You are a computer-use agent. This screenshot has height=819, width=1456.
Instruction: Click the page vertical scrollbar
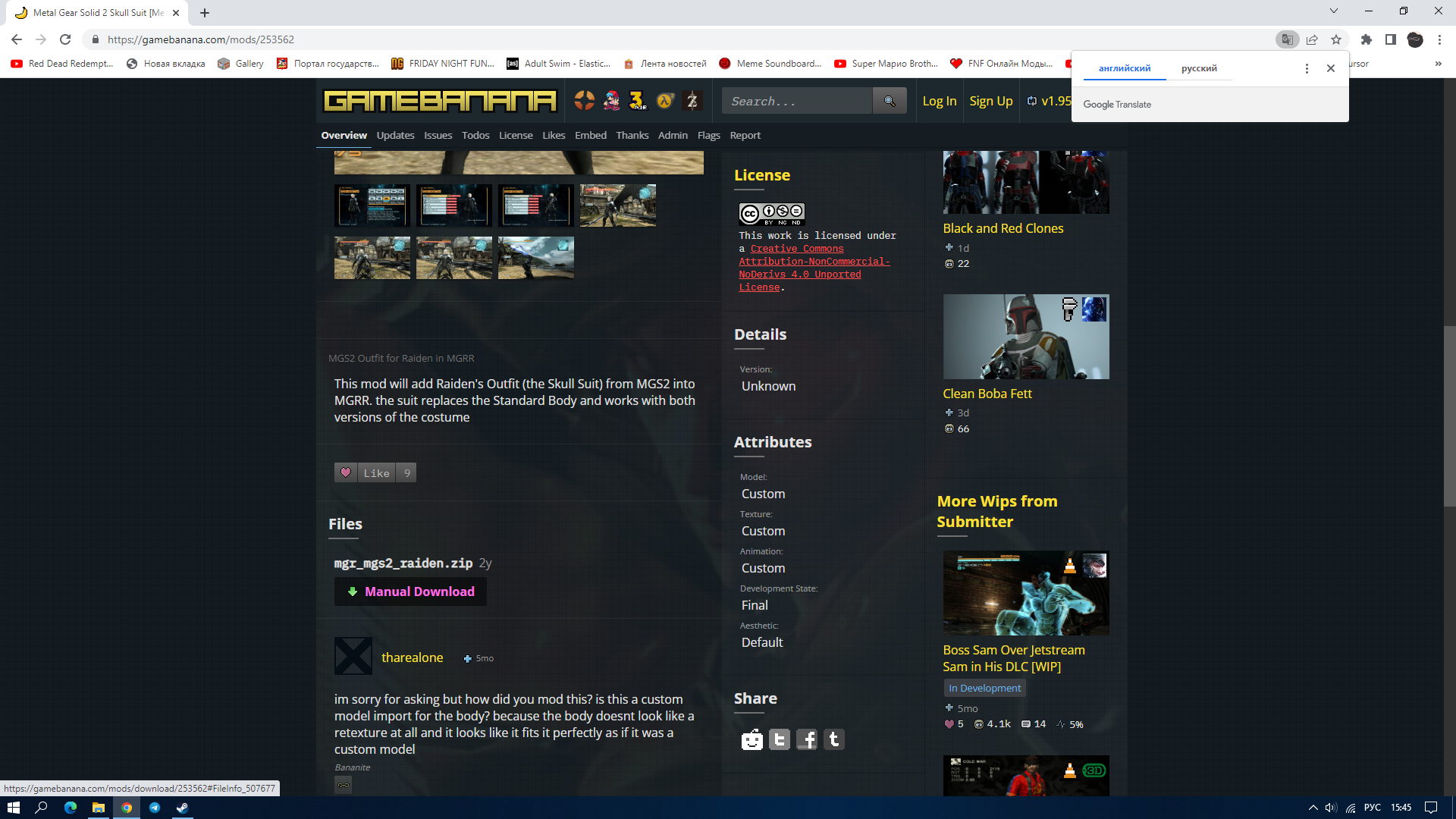pyautogui.click(x=1449, y=416)
